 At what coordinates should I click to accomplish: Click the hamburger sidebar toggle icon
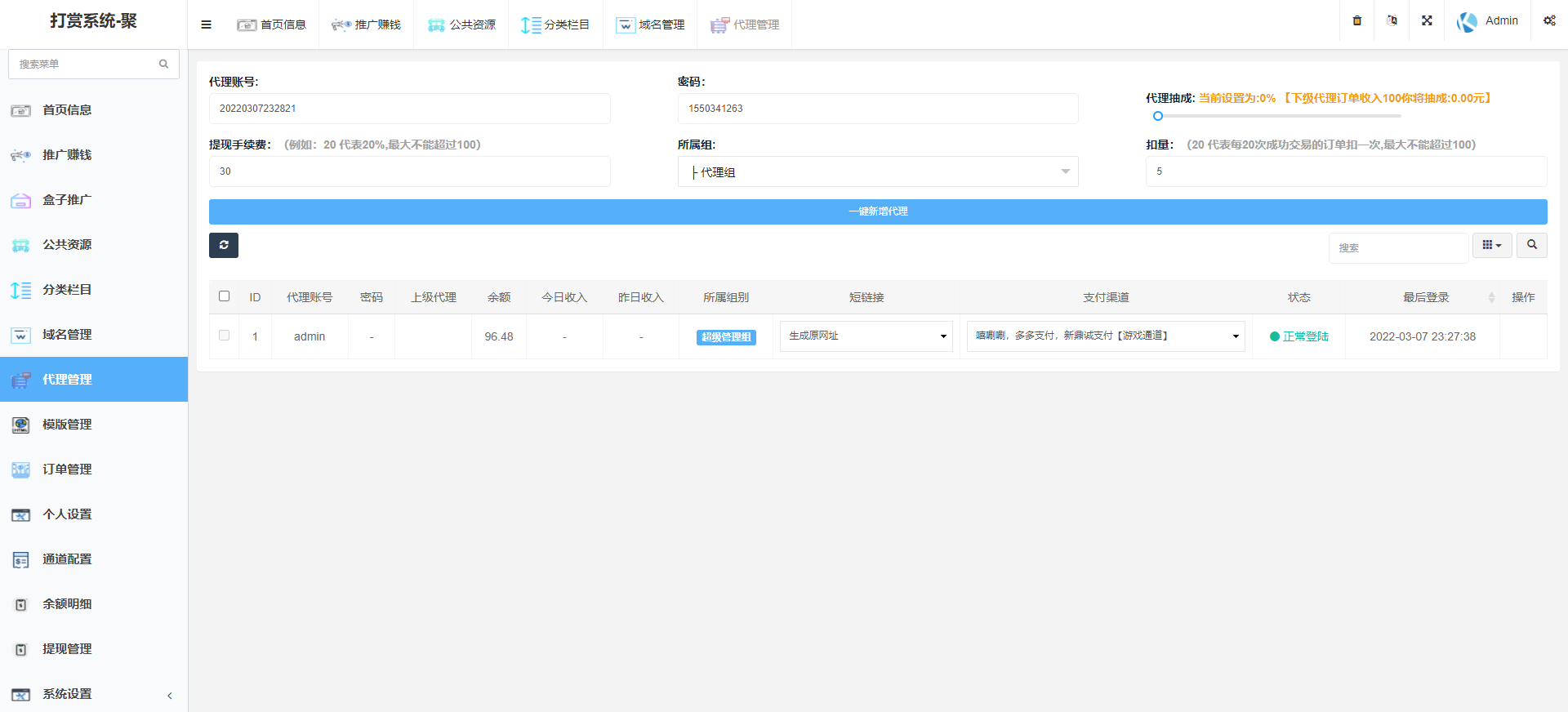pyautogui.click(x=206, y=24)
